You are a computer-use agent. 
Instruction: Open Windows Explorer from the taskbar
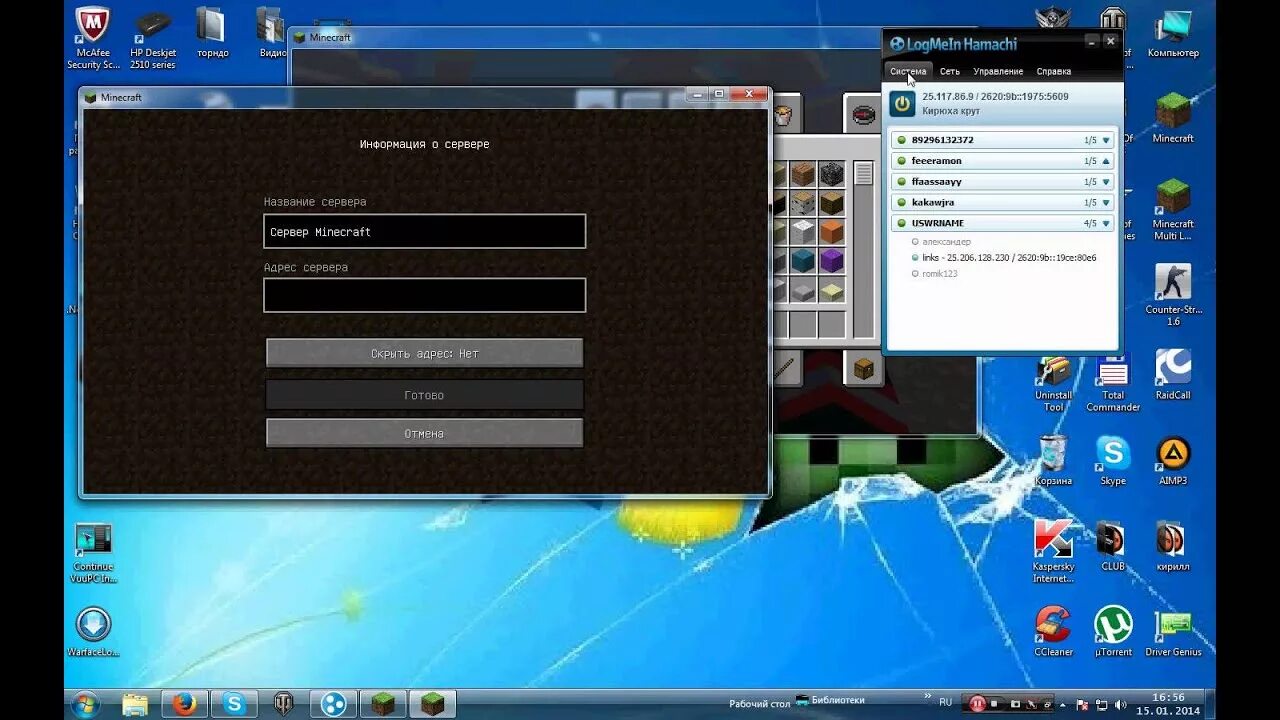coord(135,704)
